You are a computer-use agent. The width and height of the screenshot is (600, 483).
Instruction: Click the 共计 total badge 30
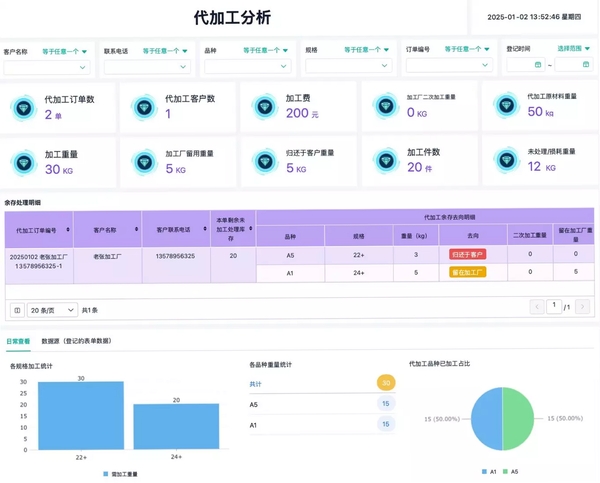pyautogui.click(x=386, y=383)
